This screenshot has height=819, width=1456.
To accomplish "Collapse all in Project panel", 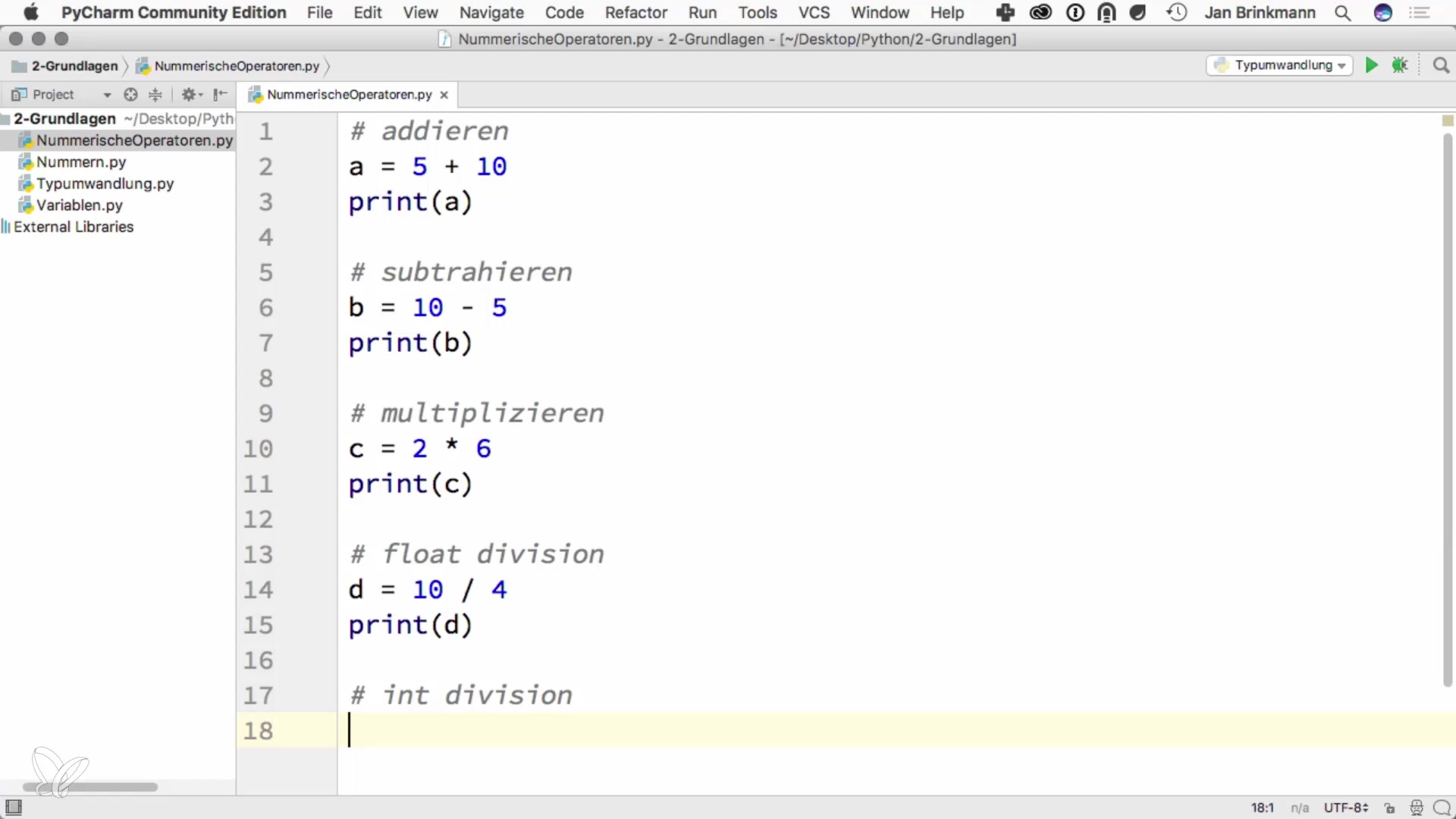I will tap(155, 94).
